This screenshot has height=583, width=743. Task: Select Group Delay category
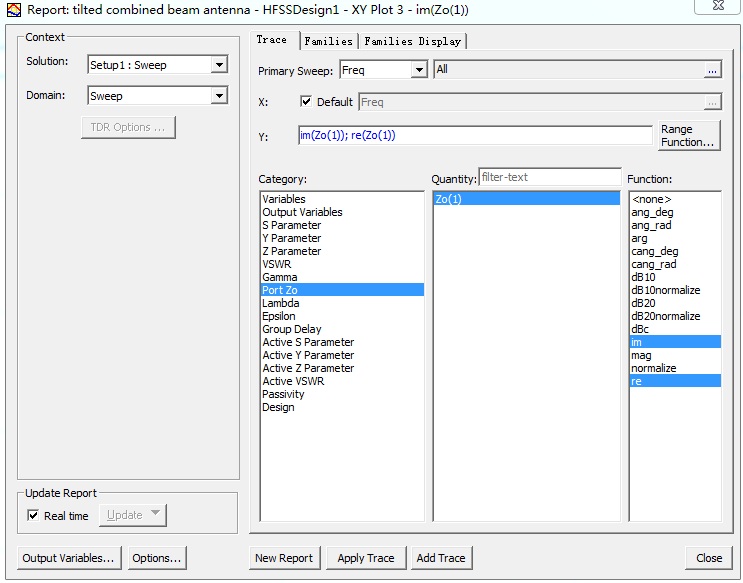pos(342,329)
